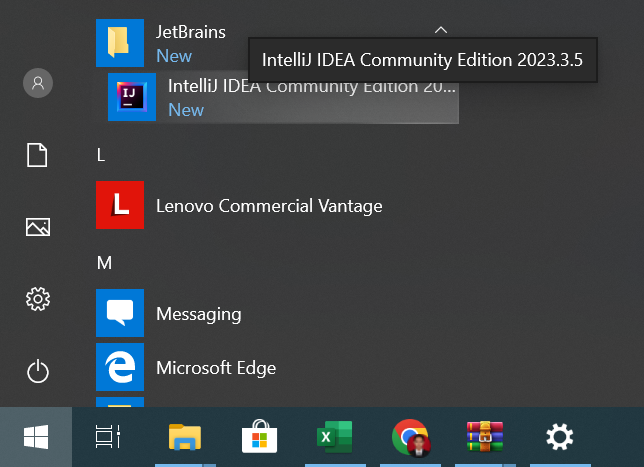Switch to Excel on the taskbar
The image size is (644, 467).
335,437
